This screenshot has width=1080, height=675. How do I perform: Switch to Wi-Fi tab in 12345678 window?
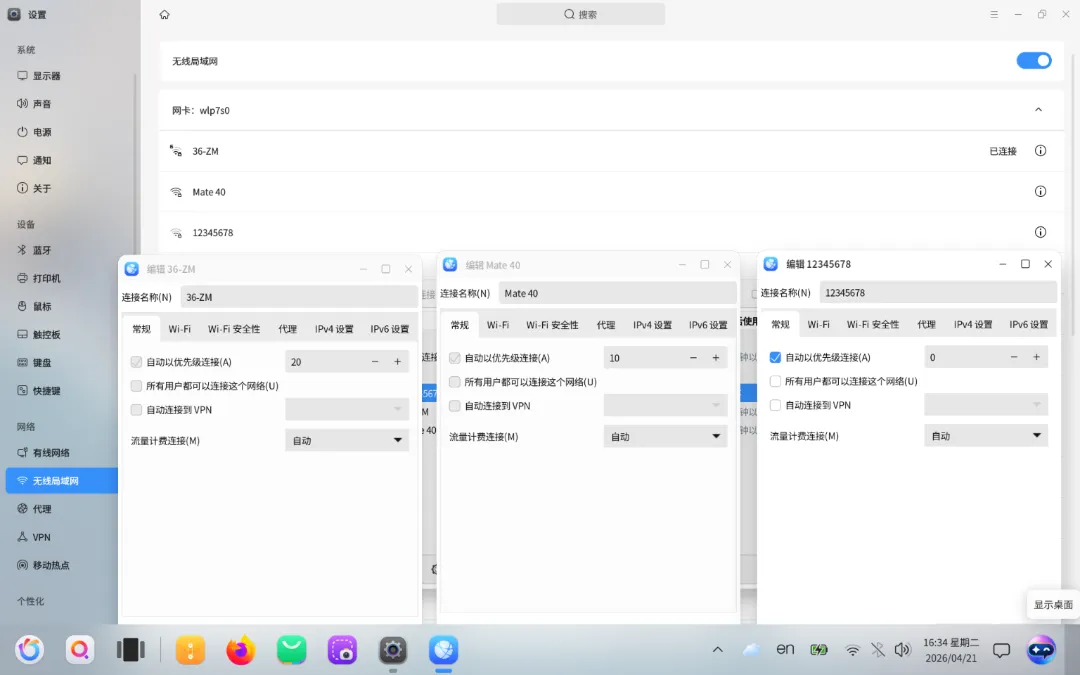[x=818, y=324]
